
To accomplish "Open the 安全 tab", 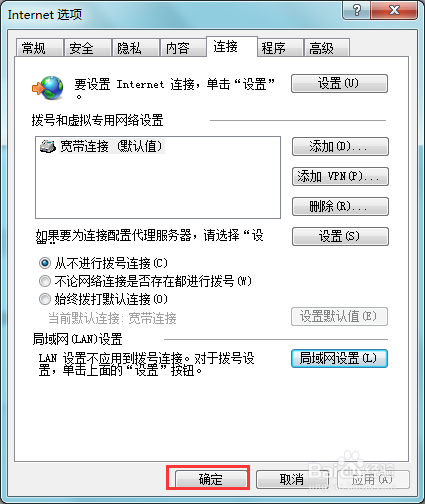I will tap(88, 48).
